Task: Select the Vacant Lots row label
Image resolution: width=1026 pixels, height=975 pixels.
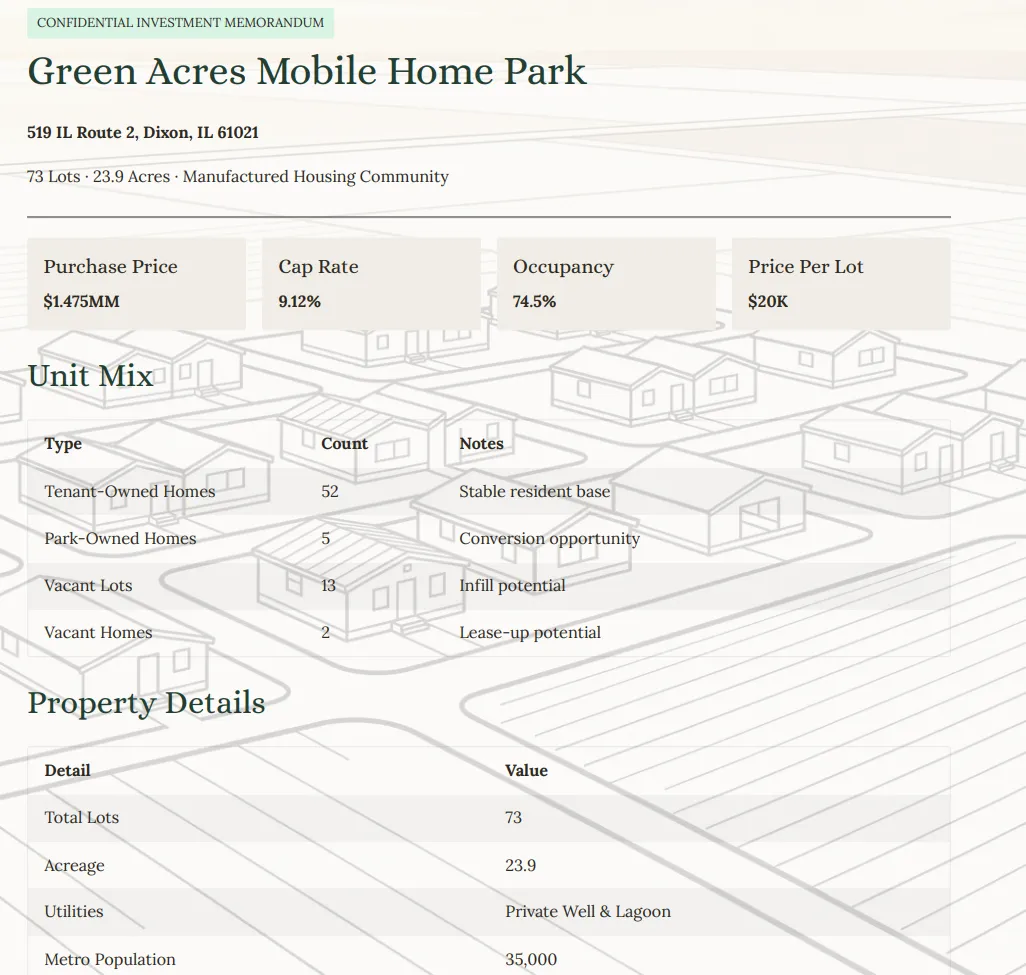Action: pyautogui.click(x=88, y=586)
